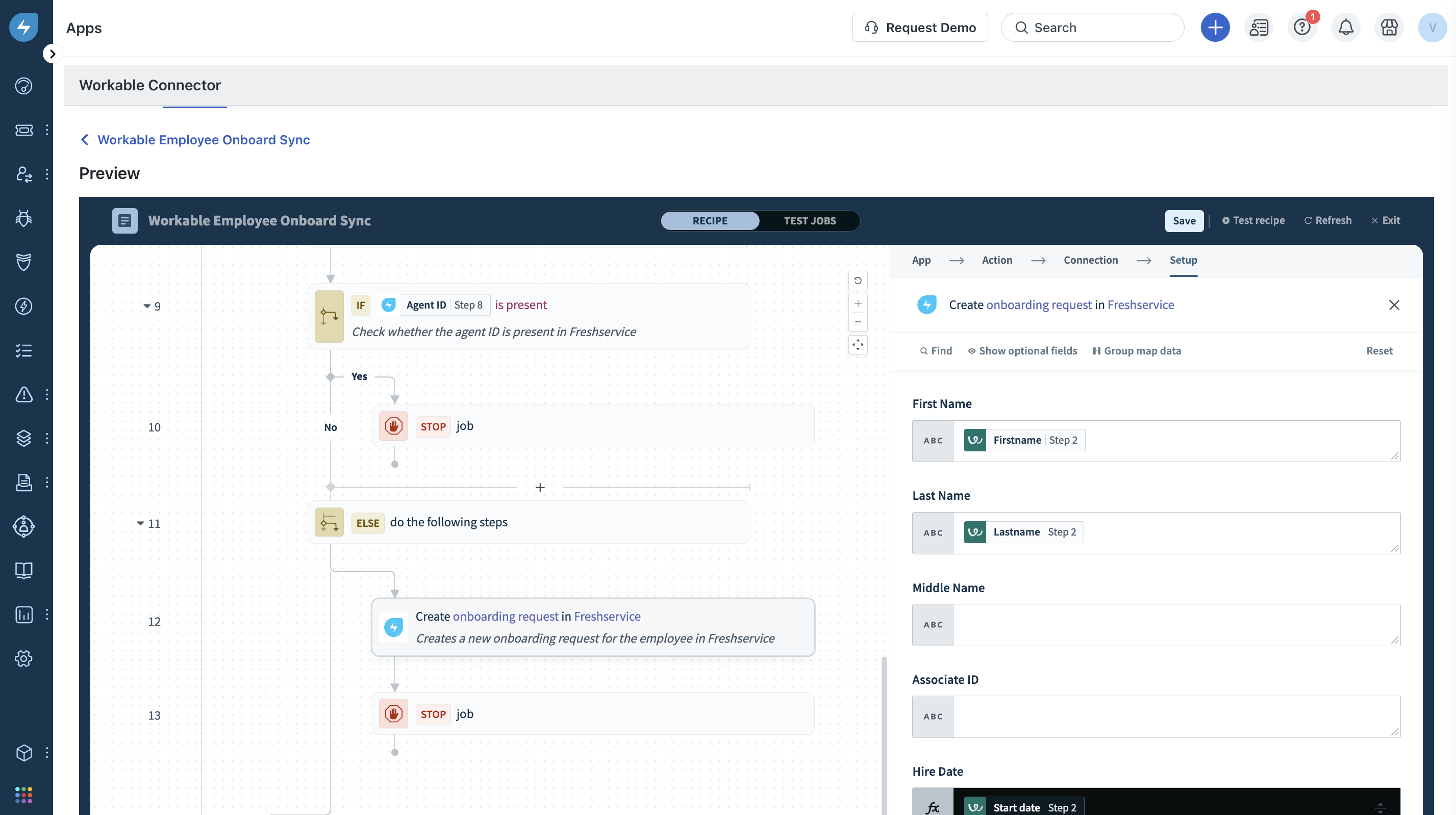Click the blue plus create button
The width and height of the screenshot is (1456, 815).
click(1215, 27)
